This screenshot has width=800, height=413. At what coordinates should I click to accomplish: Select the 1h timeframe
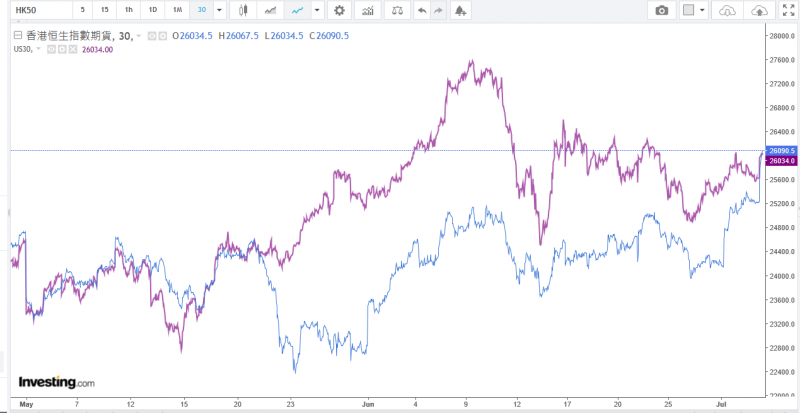click(x=128, y=10)
